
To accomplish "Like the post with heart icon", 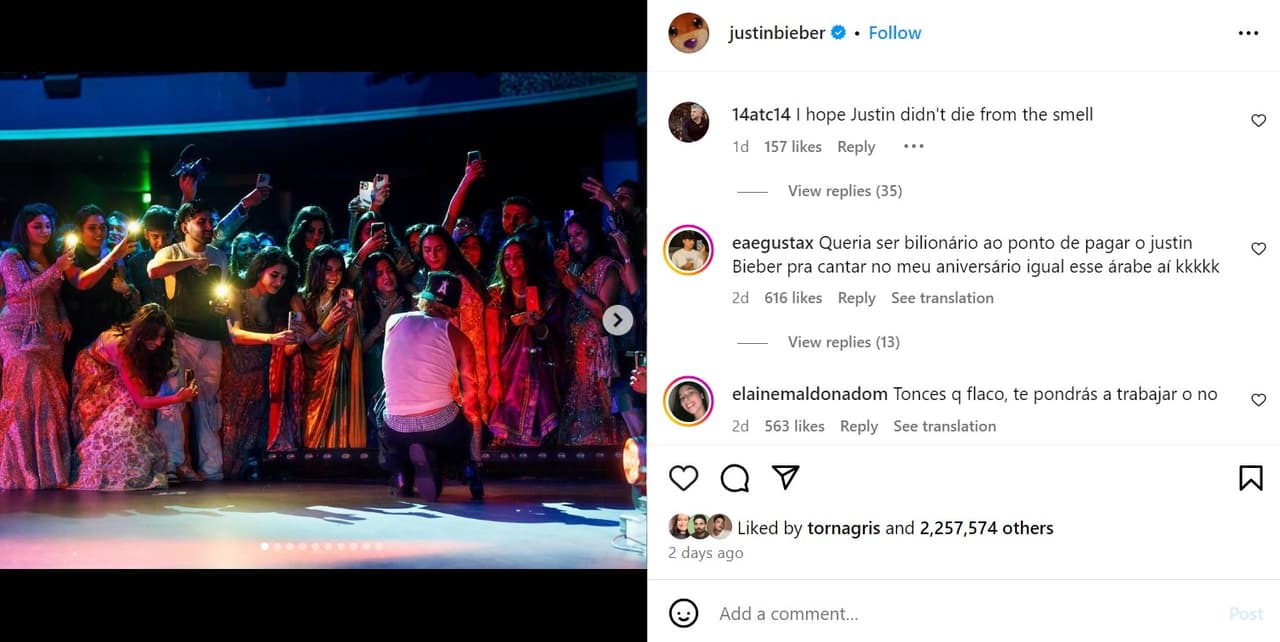I will (x=683, y=478).
